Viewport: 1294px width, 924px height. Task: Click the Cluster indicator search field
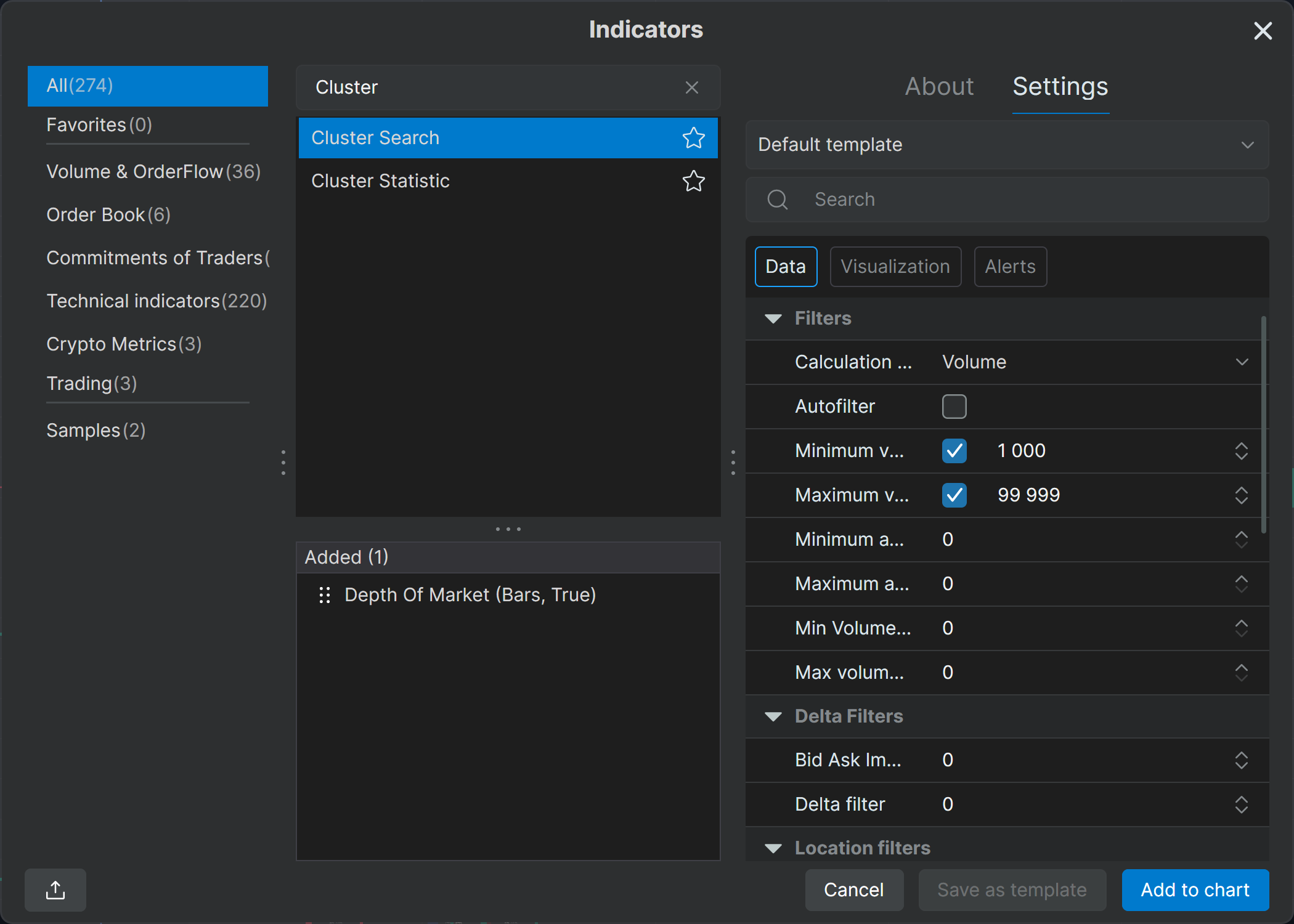coord(508,87)
